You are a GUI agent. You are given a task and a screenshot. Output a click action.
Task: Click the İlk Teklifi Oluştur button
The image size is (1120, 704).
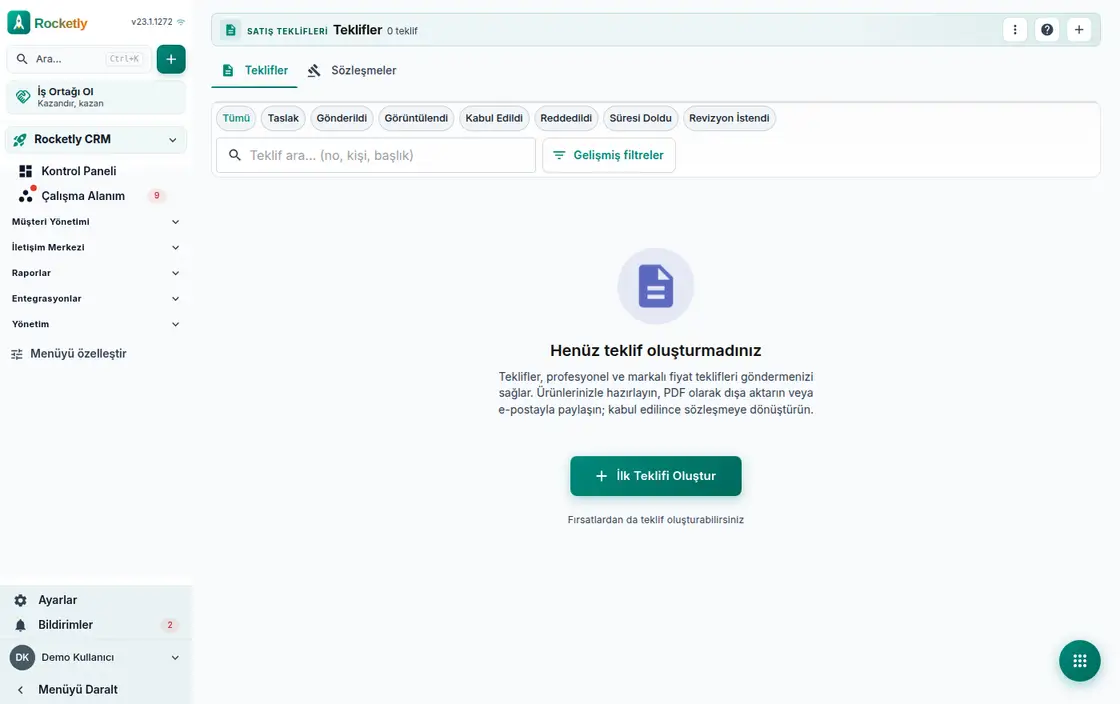(x=656, y=476)
